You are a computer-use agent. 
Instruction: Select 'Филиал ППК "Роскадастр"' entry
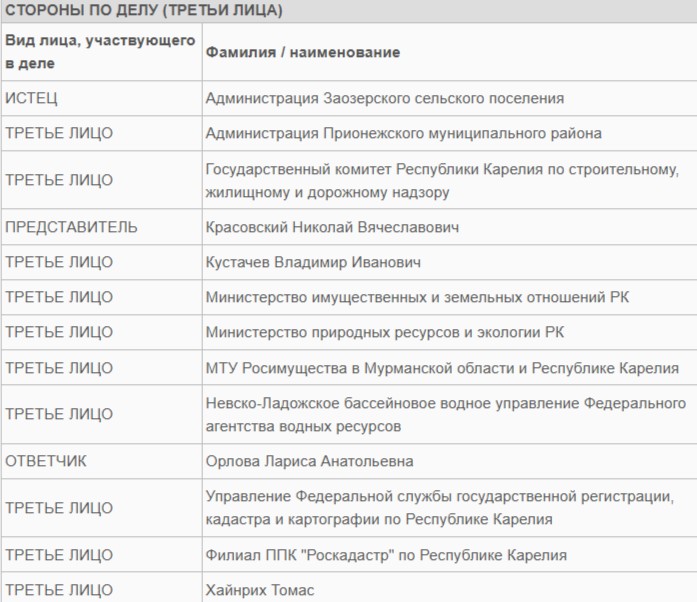coord(386,555)
